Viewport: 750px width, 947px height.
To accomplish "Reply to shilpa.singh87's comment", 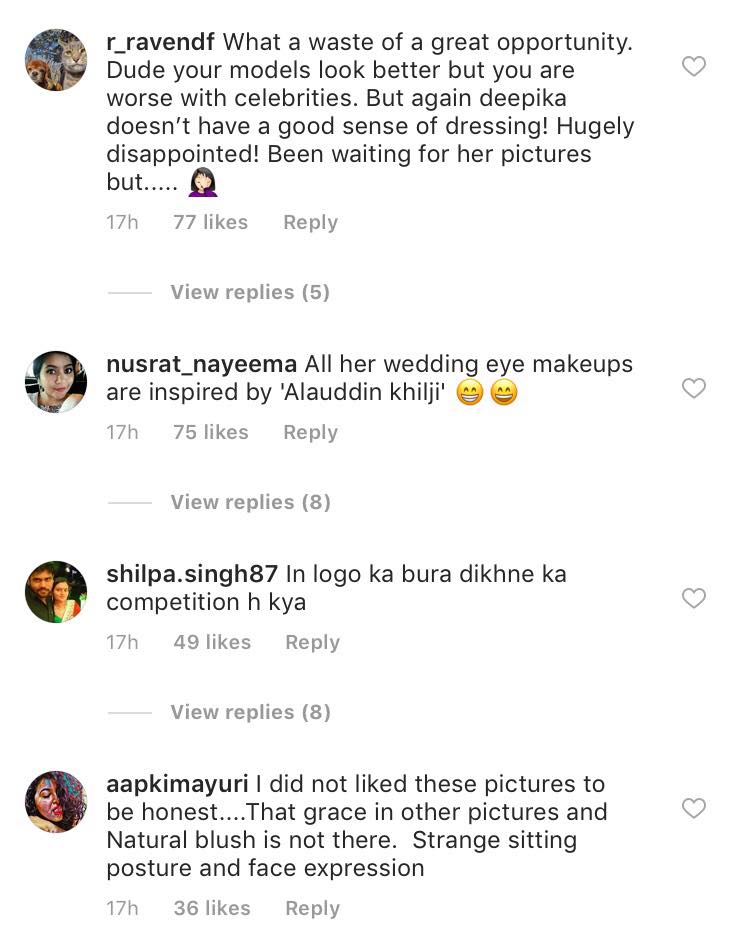I will (x=312, y=642).
